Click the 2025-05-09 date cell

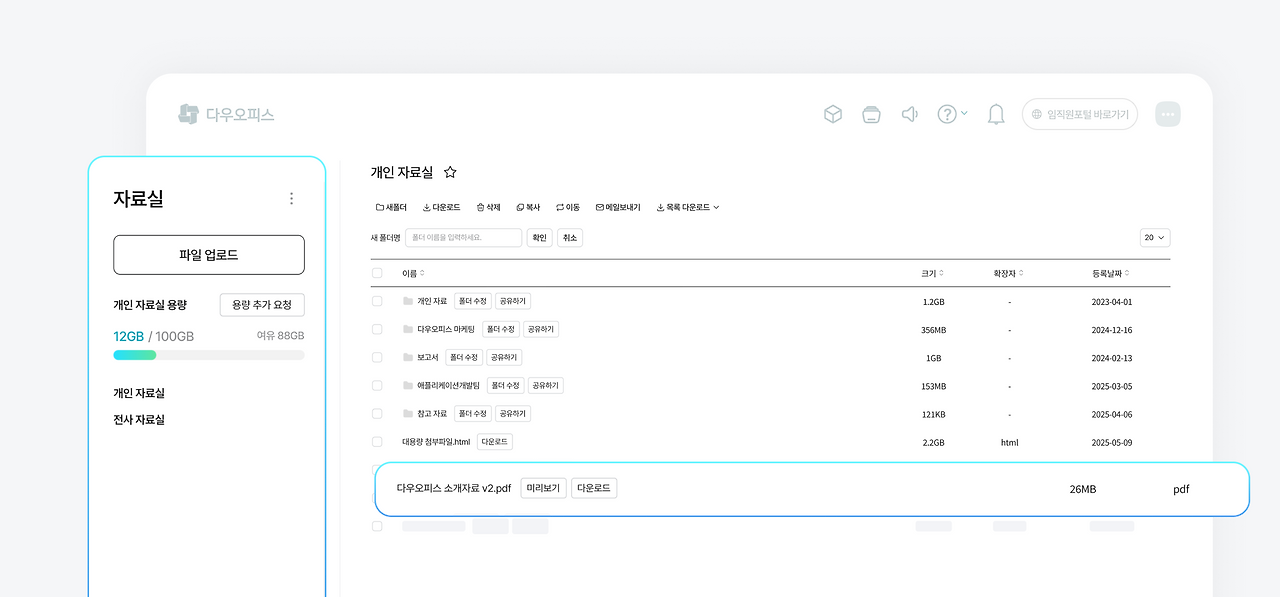pos(1112,442)
